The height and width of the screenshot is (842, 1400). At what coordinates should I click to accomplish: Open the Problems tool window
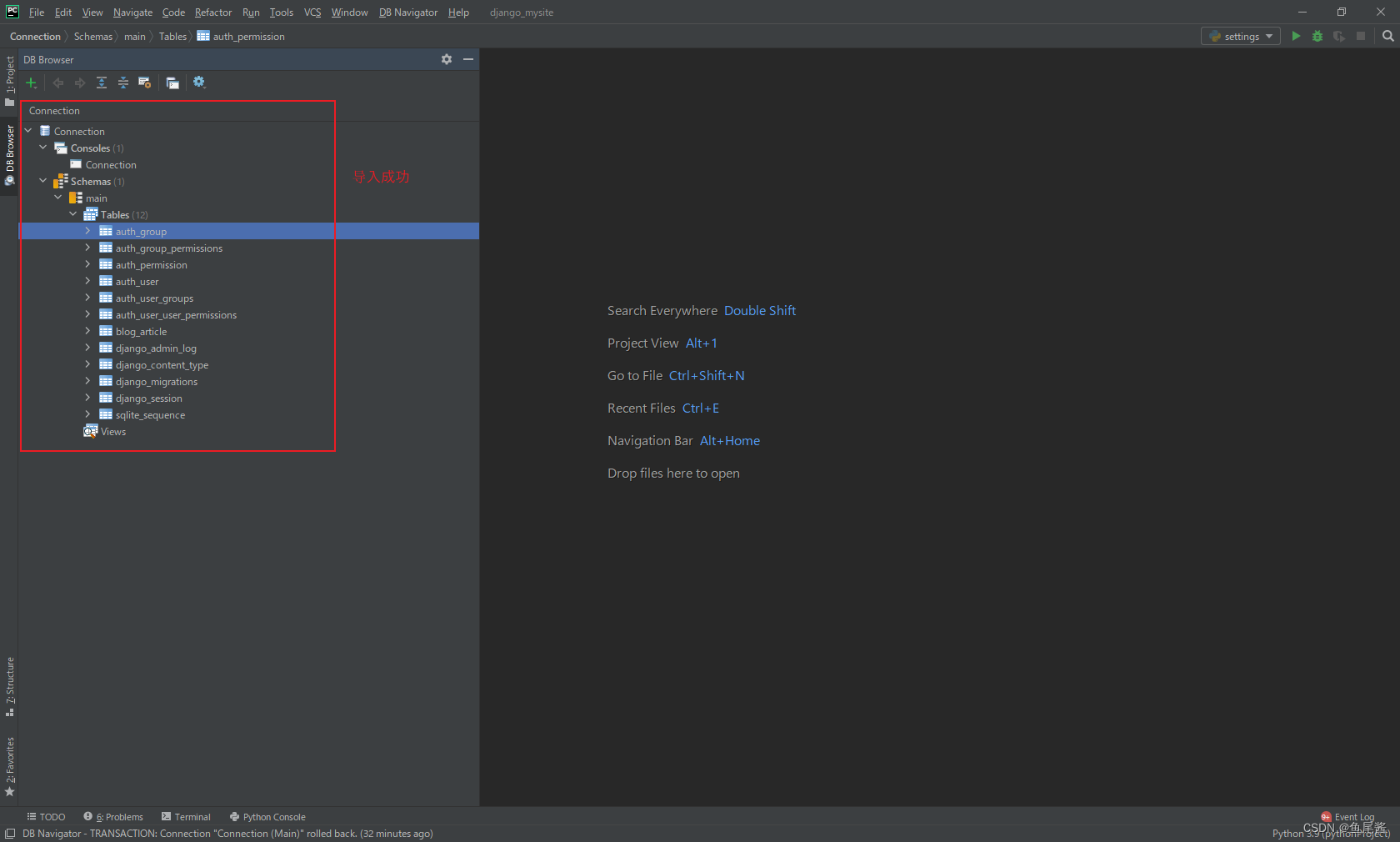pos(113,817)
